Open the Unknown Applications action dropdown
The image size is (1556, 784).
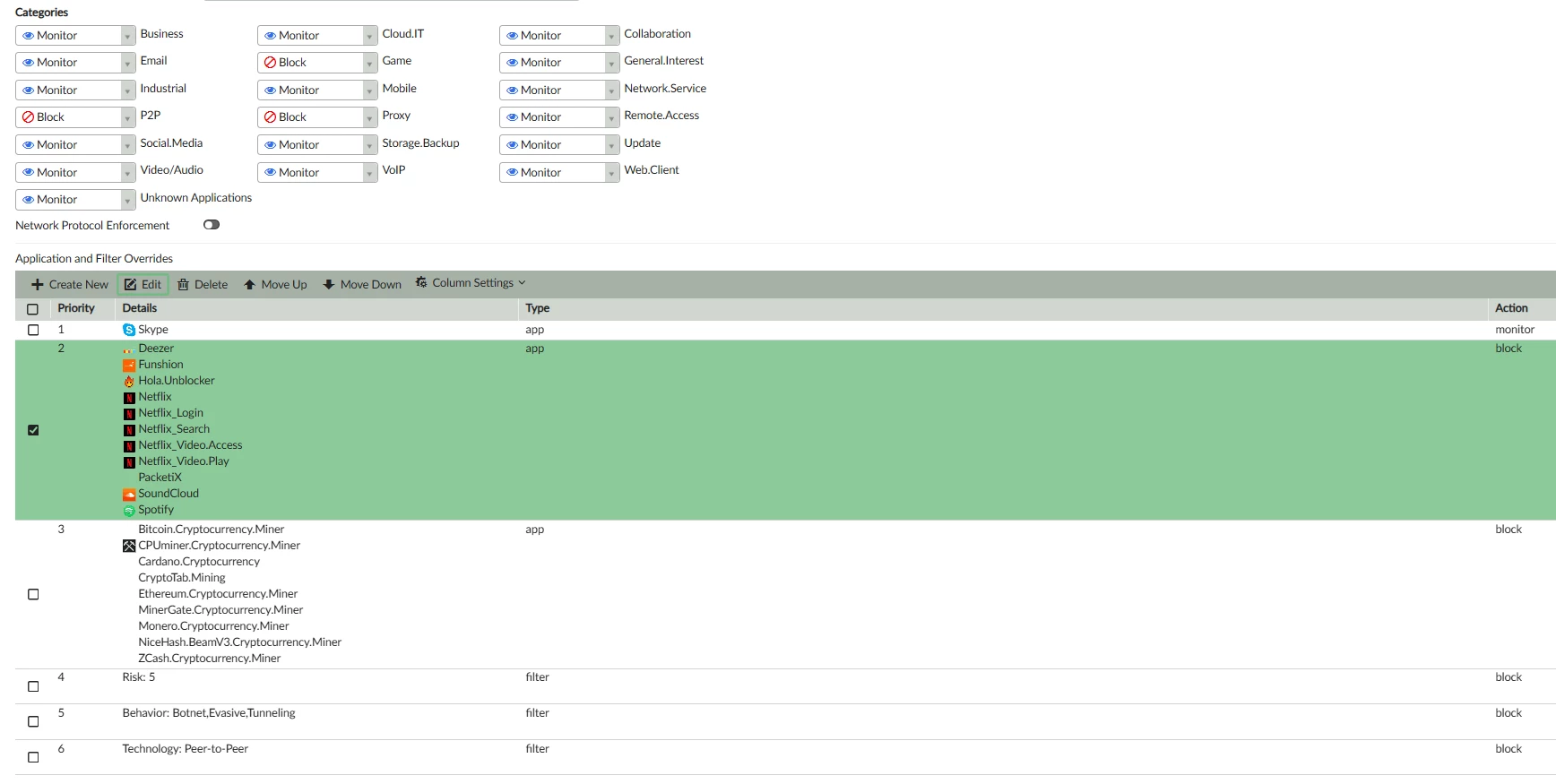click(x=75, y=200)
